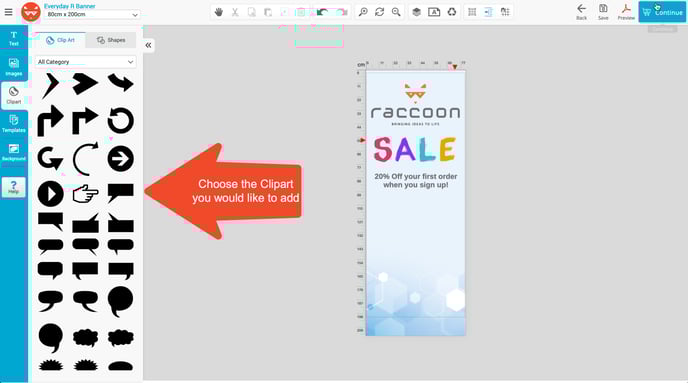Open the hamburger main menu
688x383 pixels.
(8, 12)
